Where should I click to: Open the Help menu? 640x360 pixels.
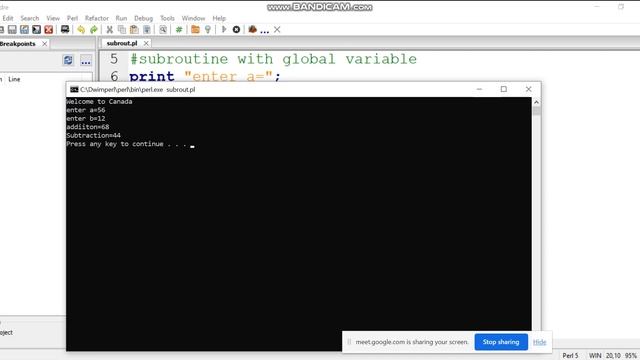[x=219, y=18]
